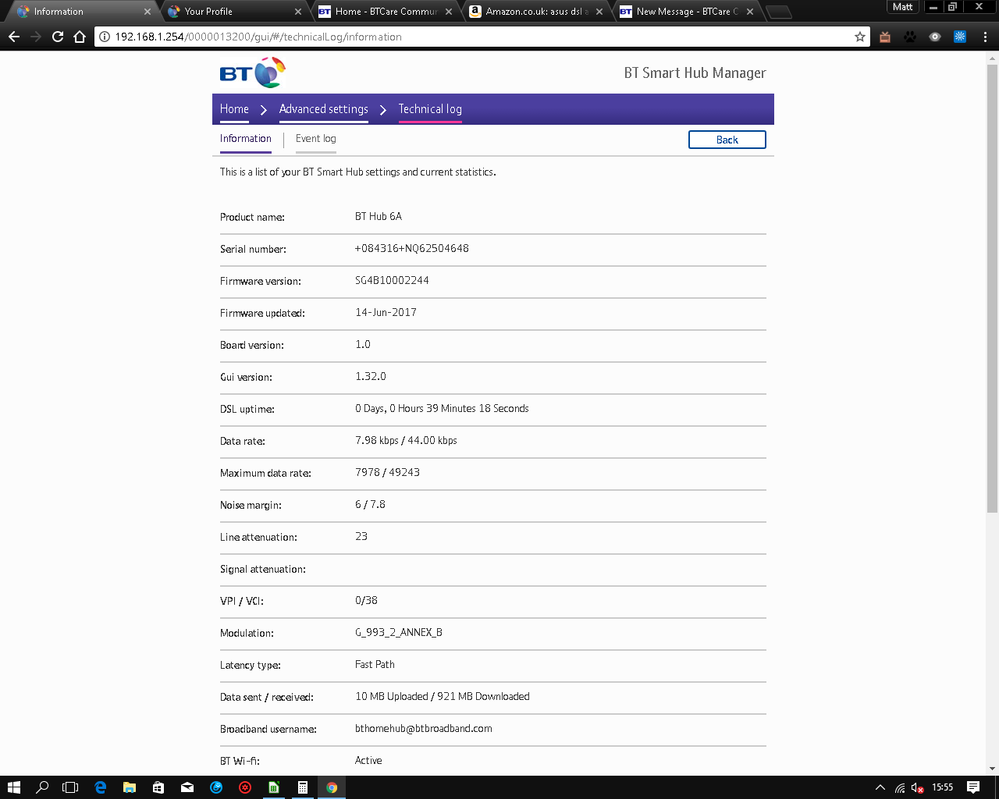Show hidden system tray icons
The height and width of the screenshot is (799, 999).
tap(880, 788)
